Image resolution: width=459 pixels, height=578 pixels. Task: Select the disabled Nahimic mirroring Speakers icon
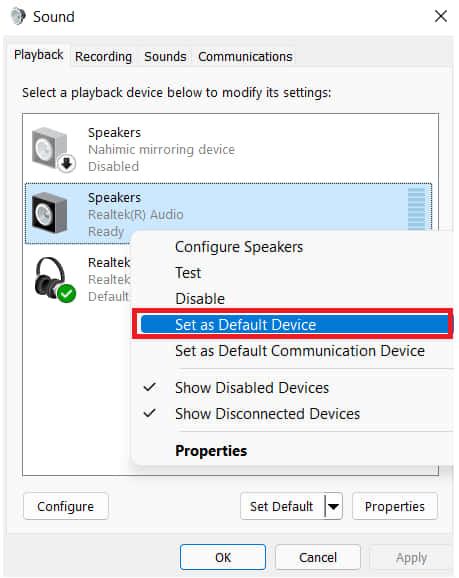(53, 149)
